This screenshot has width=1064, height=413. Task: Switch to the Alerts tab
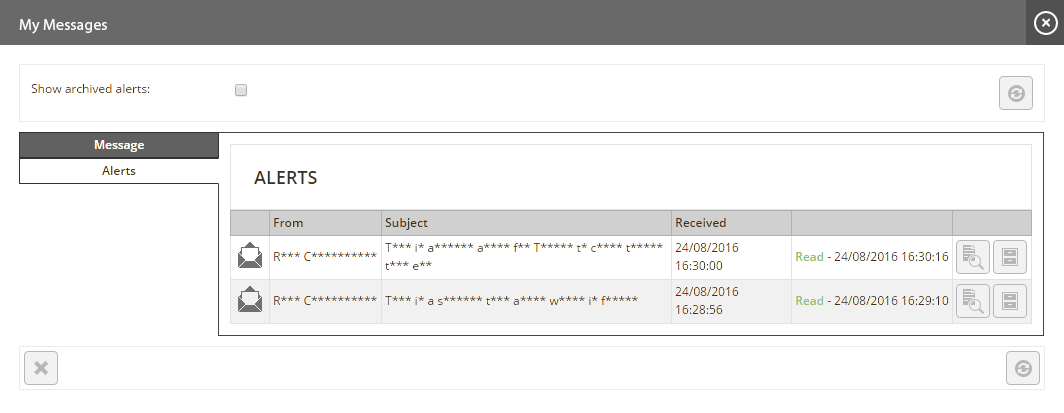coord(119,171)
